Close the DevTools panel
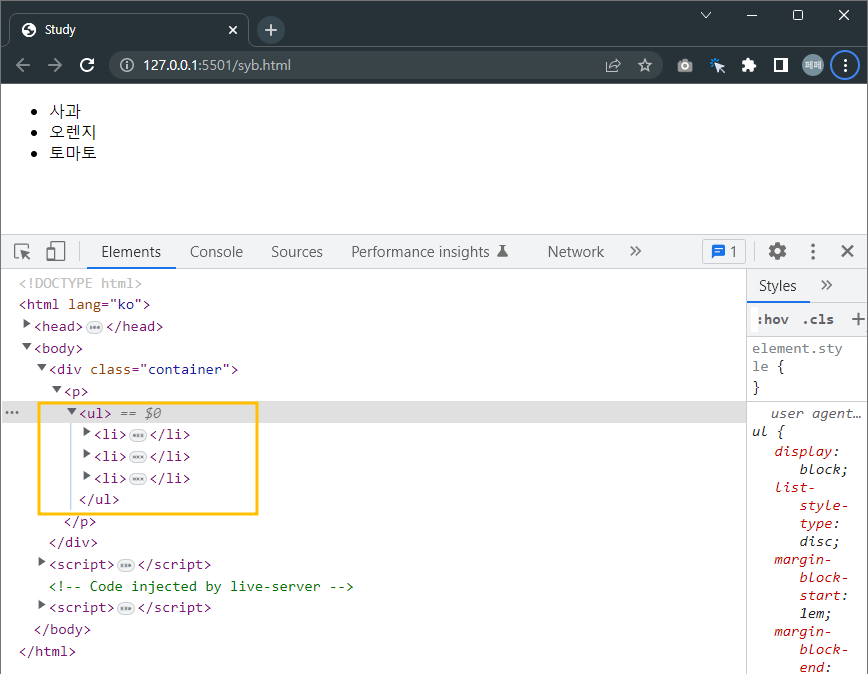The image size is (868, 674). (x=847, y=251)
